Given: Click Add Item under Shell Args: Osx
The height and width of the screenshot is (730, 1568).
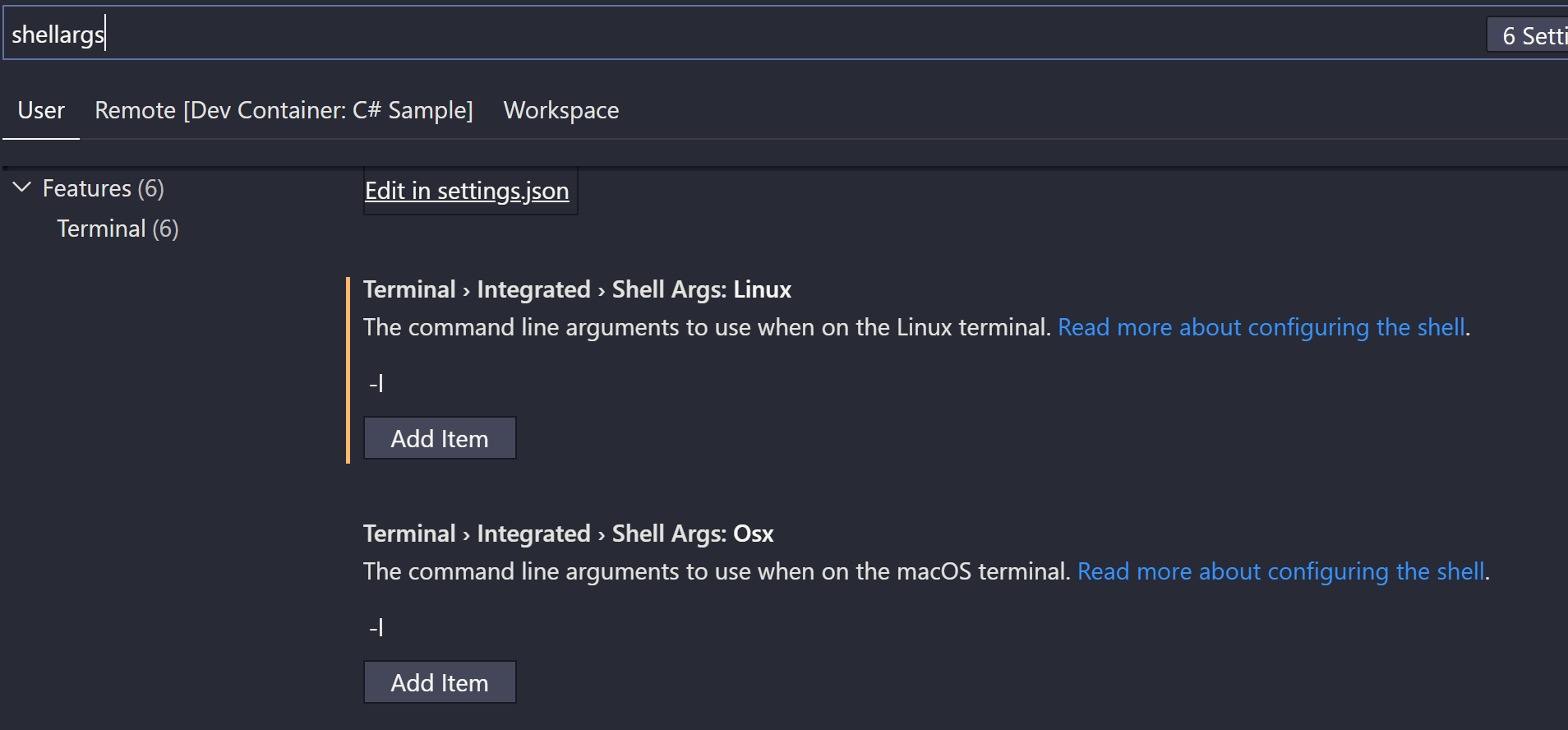Looking at the screenshot, I should (439, 681).
